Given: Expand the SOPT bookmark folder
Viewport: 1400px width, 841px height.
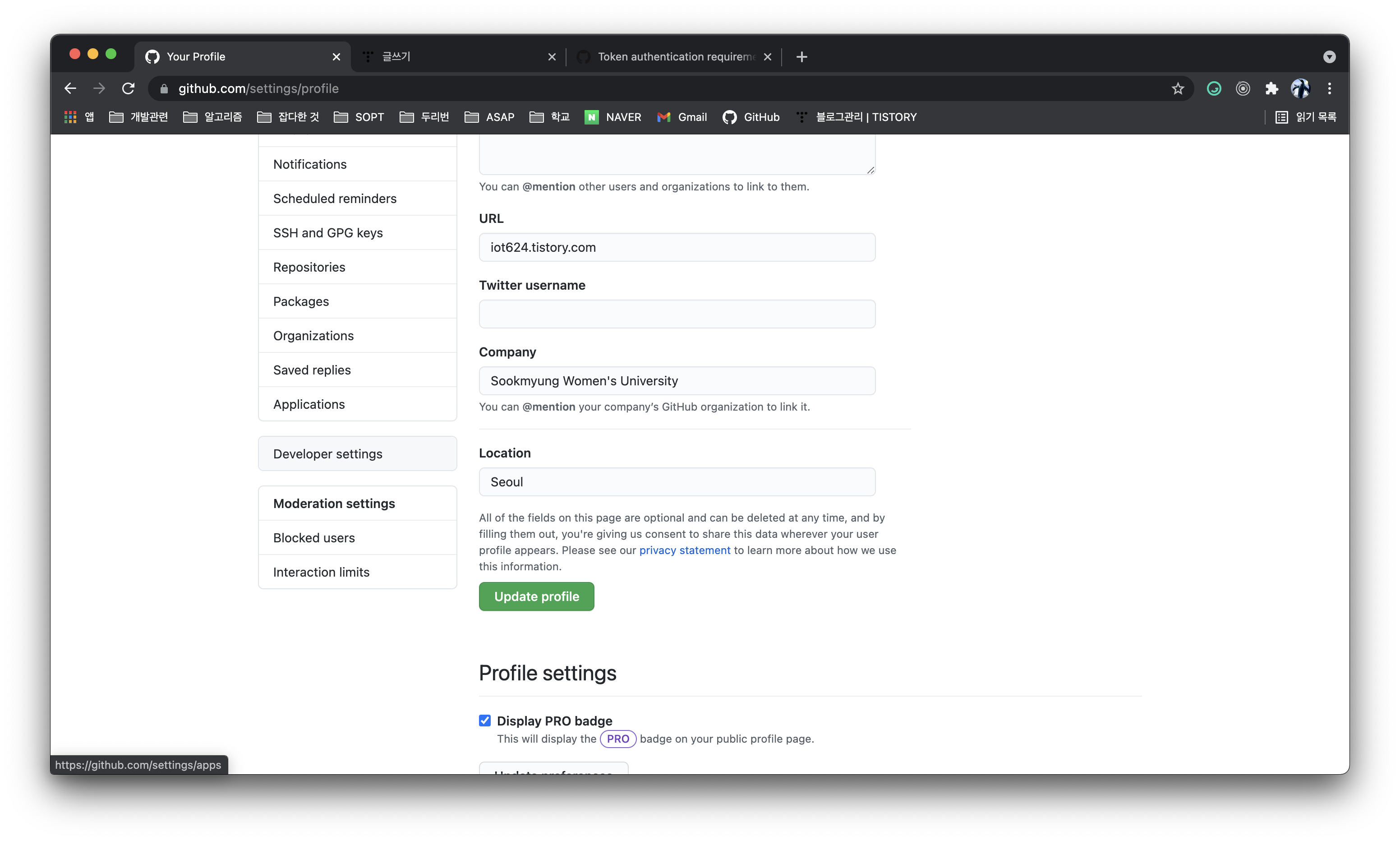Looking at the screenshot, I should (x=359, y=117).
